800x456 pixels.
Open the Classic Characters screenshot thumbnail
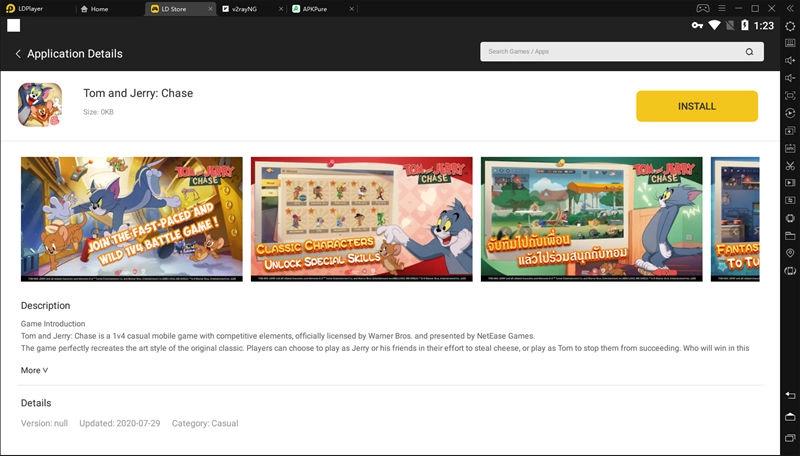tap(361, 219)
